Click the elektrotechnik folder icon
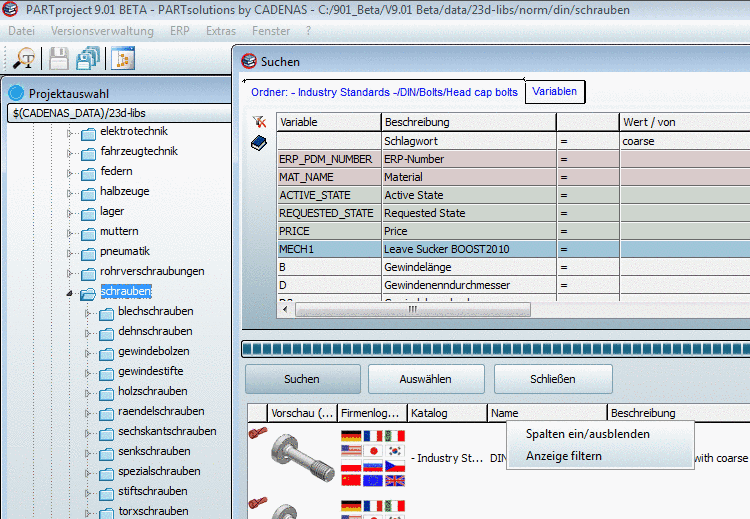750x519 pixels. (x=88, y=133)
